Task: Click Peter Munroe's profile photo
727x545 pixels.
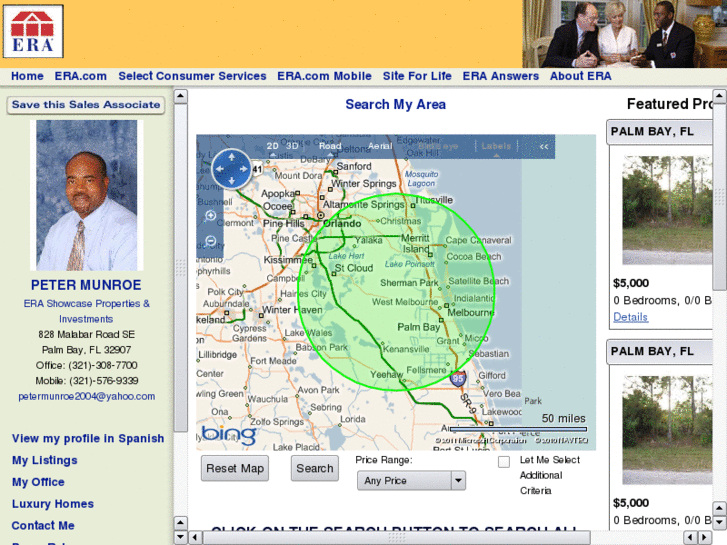Action: 86,196
